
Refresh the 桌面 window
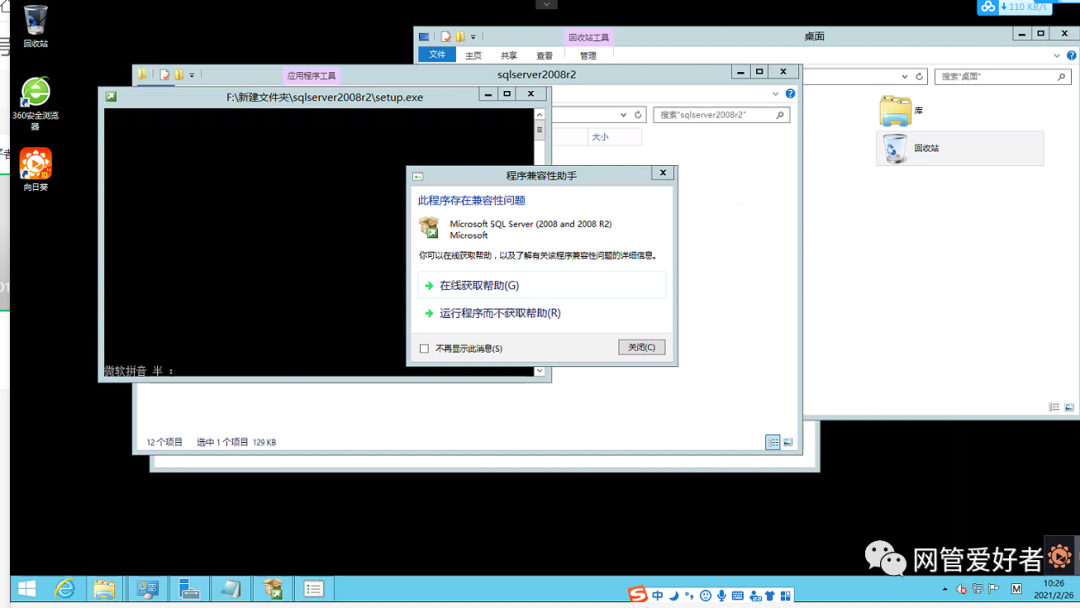click(x=919, y=76)
